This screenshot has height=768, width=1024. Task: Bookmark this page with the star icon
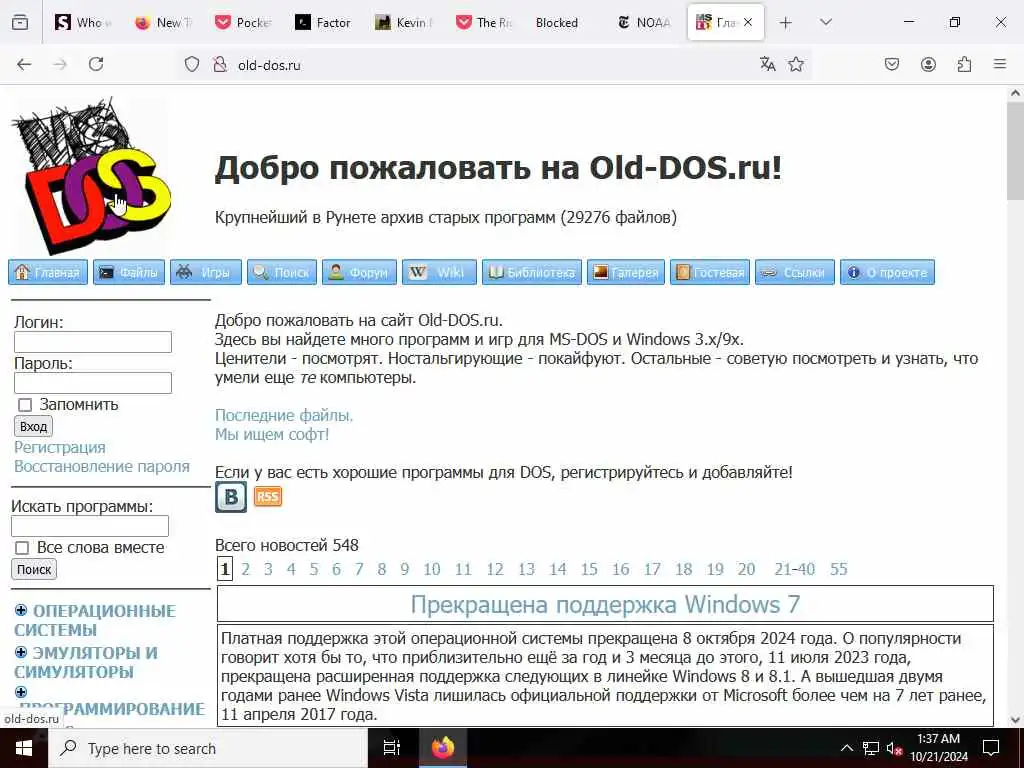[795, 64]
